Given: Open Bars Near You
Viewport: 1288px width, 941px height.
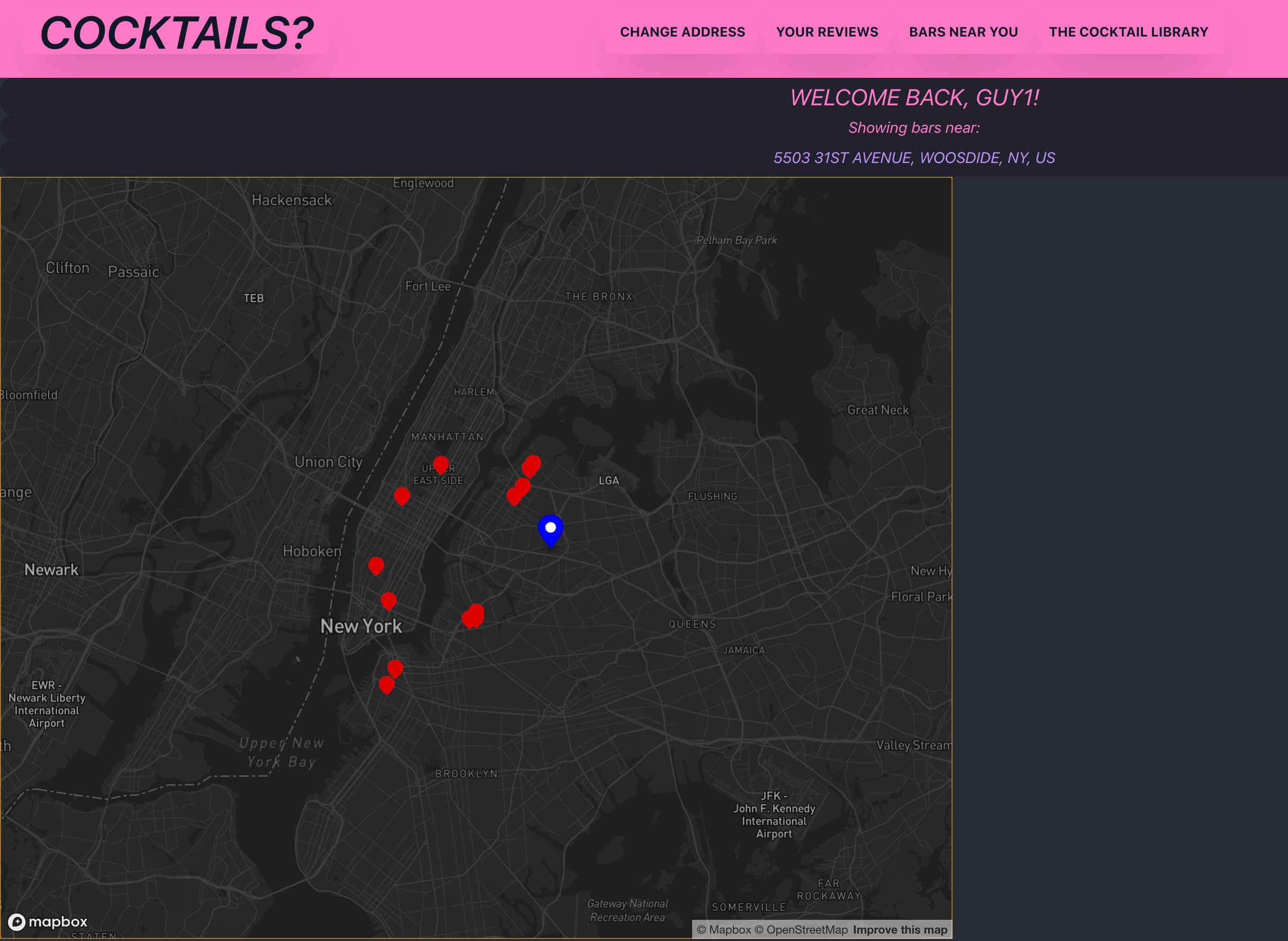Looking at the screenshot, I should (x=963, y=32).
